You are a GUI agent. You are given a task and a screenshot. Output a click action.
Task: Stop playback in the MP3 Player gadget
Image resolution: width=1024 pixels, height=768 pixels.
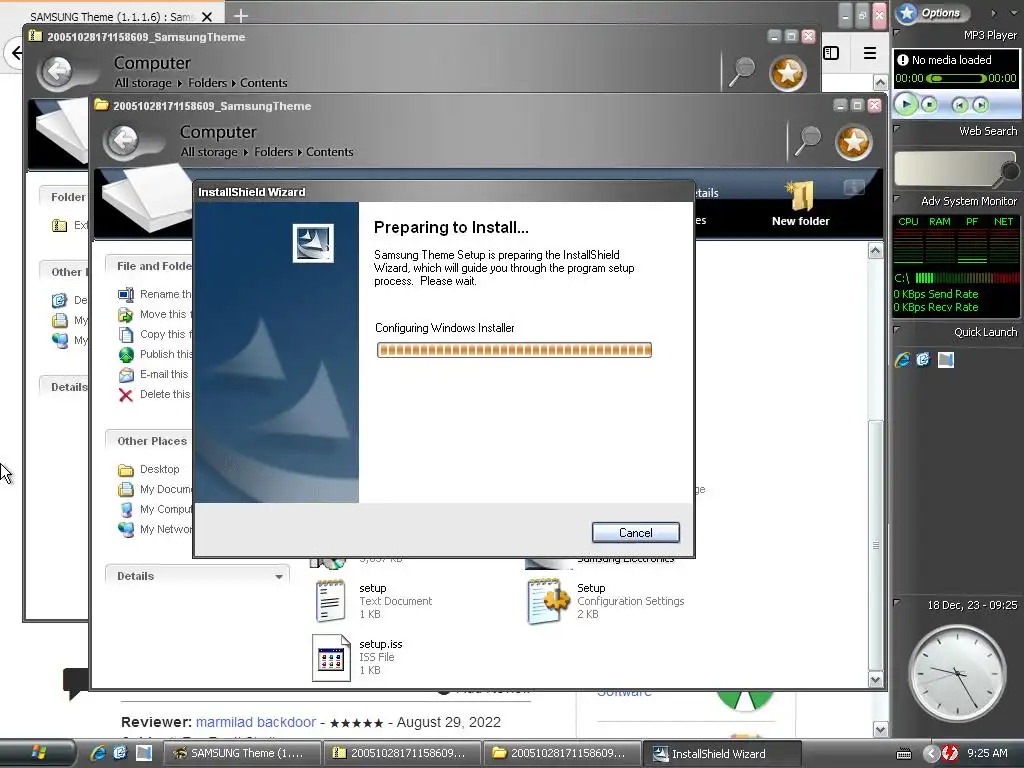click(929, 104)
